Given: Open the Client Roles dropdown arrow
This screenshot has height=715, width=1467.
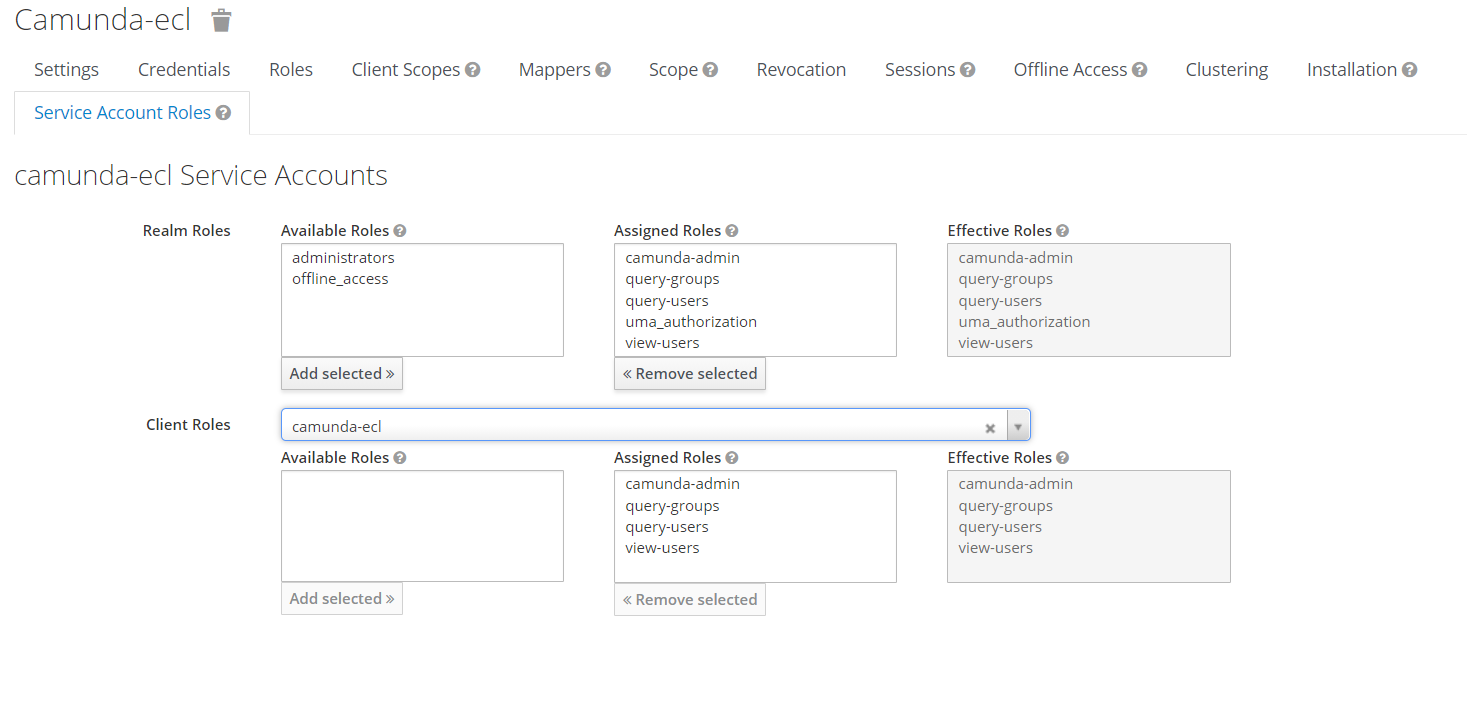Looking at the screenshot, I should [x=1019, y=425].
